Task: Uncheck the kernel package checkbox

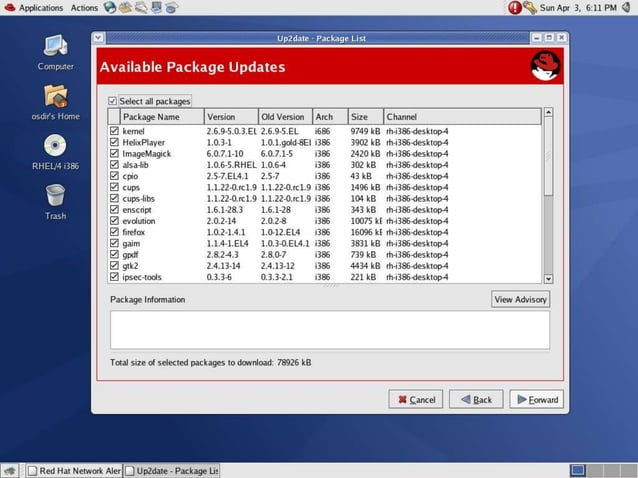Action: 113,131
